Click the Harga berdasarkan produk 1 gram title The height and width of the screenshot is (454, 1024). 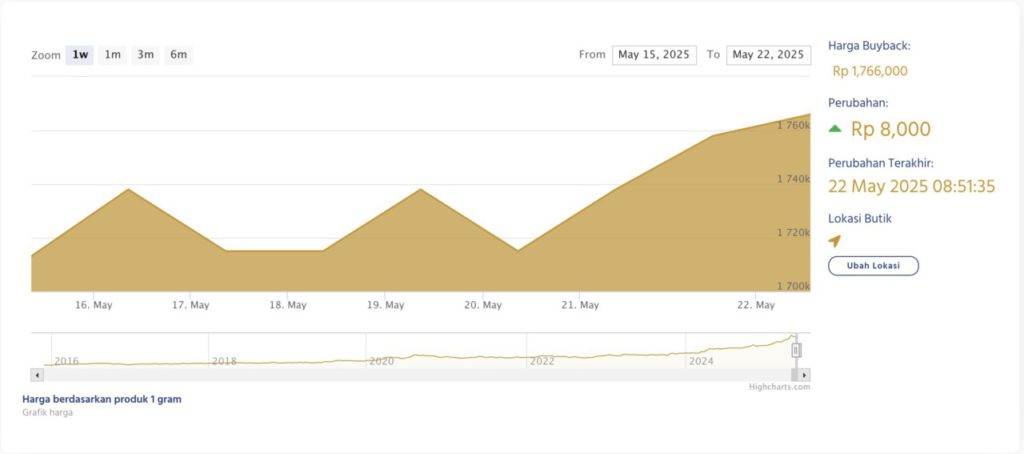102,399
